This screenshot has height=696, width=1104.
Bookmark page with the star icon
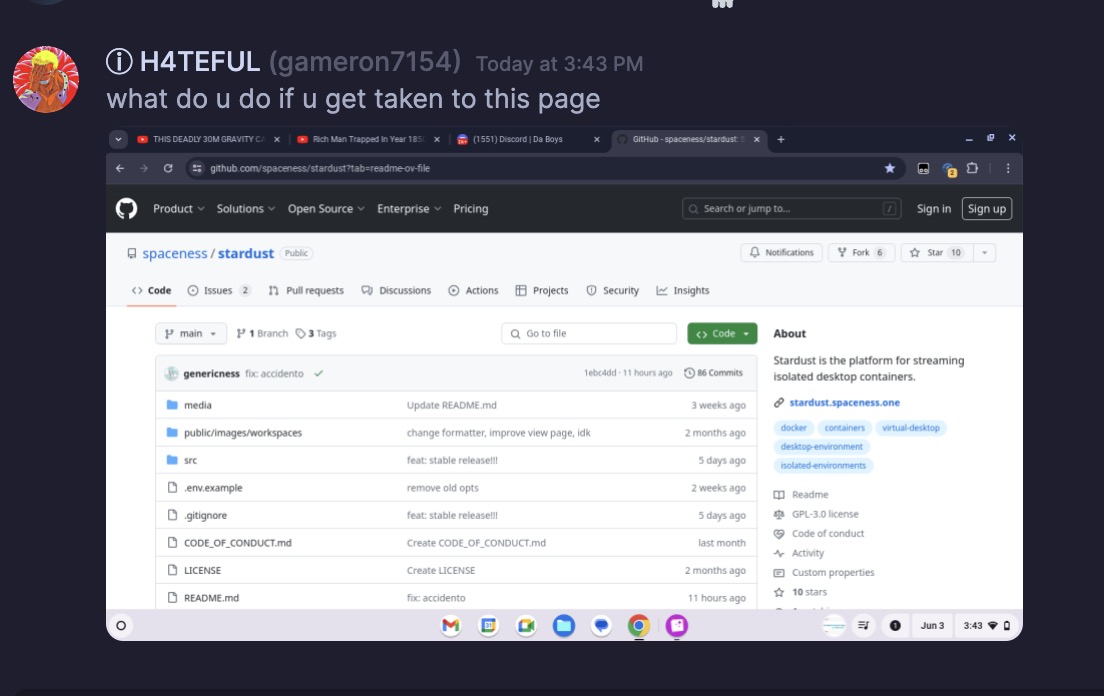click(x=889, y=168)
